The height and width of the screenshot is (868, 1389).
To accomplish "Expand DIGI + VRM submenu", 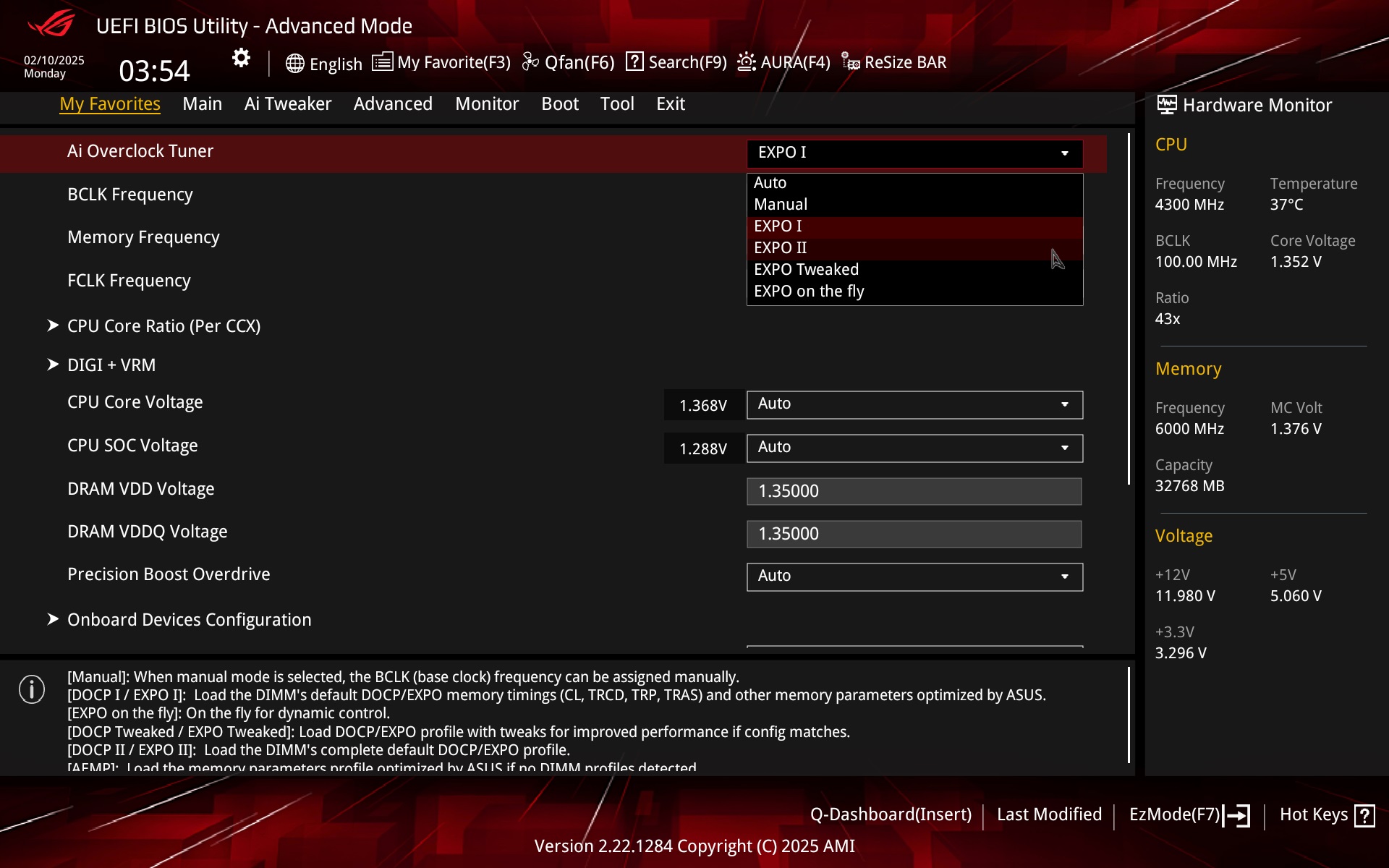I will click(x=111, y=365).
